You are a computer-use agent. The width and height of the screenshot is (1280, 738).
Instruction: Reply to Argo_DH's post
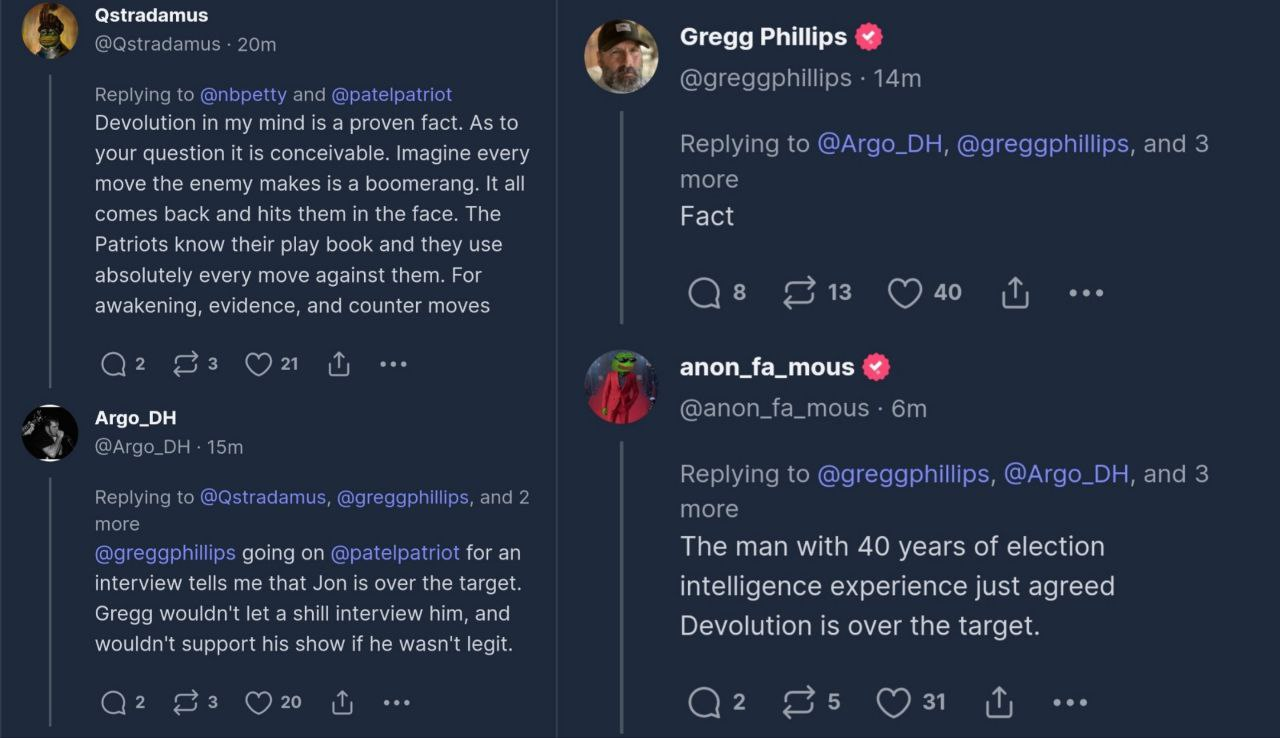[114, 702]
